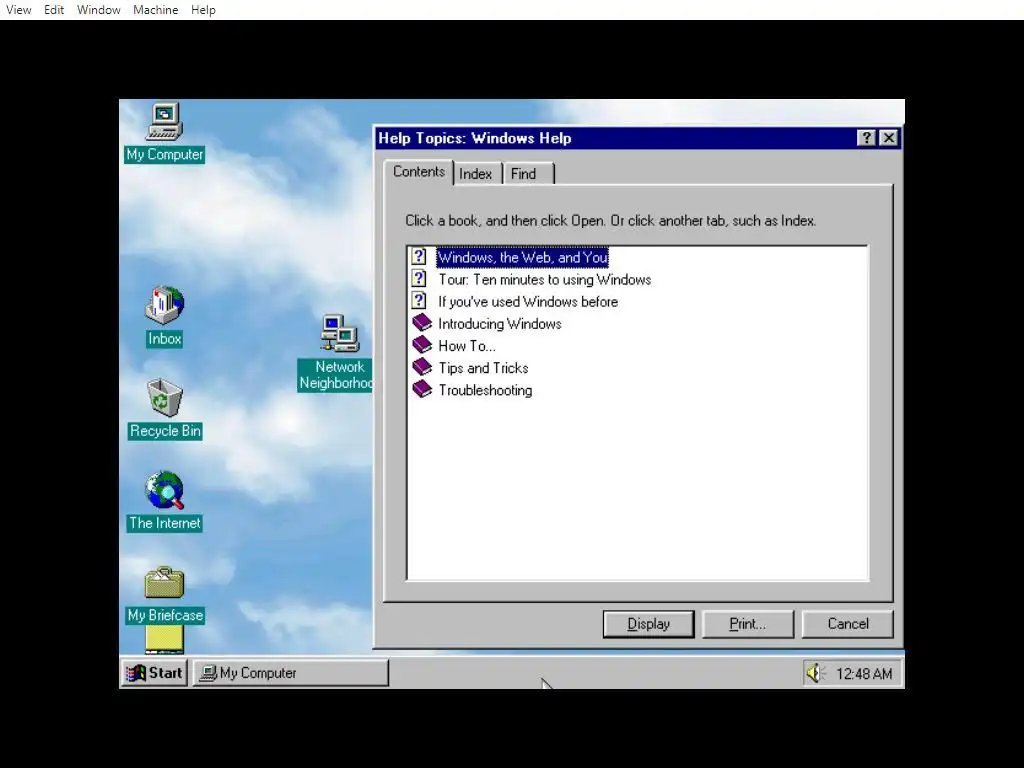Open the Start menu
This screenshot has width=1024, height=768.
pos(155,673)
